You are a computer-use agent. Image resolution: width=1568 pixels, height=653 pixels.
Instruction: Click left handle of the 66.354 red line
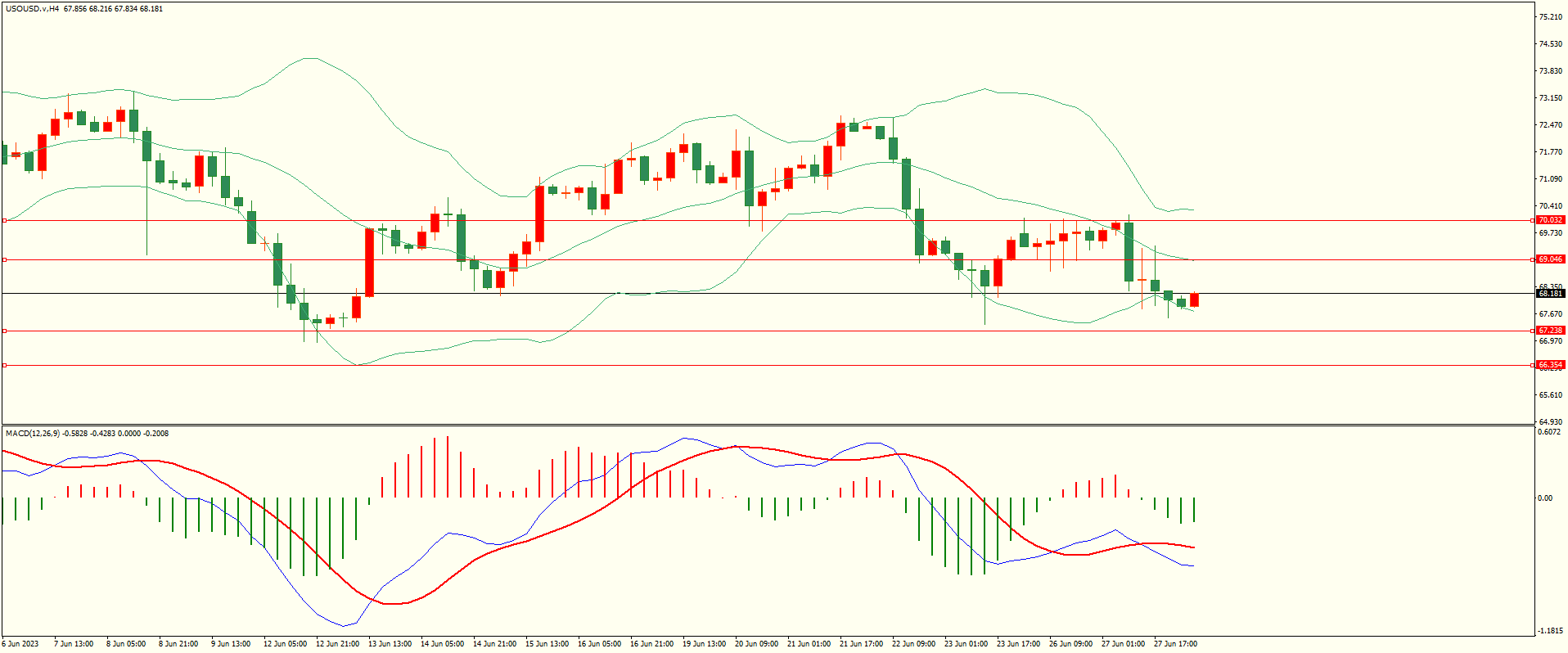(x=5, y=365)
